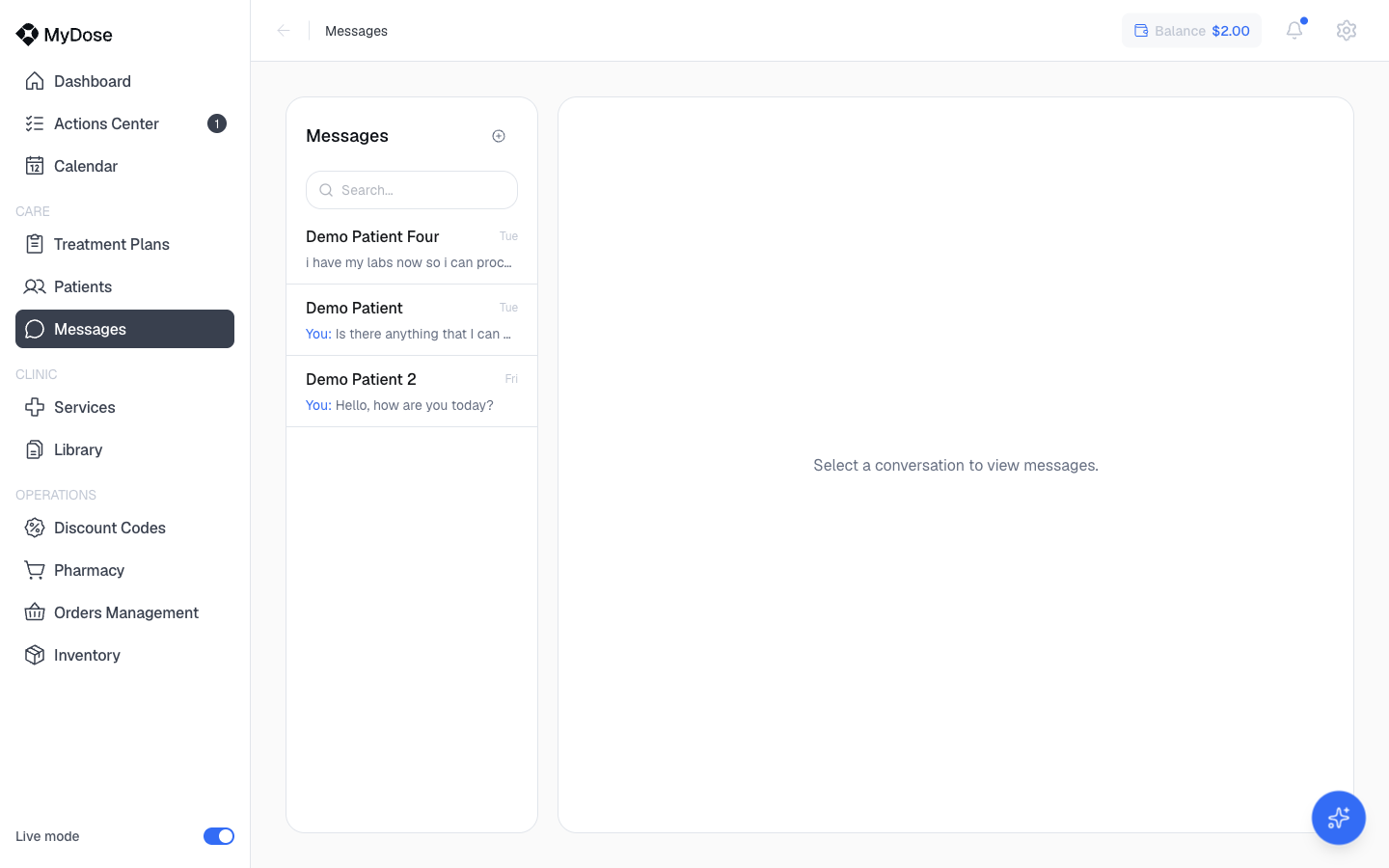Open the Calendar page
This screenshot has height=868, width=1389.
click(x=124, y=166)
